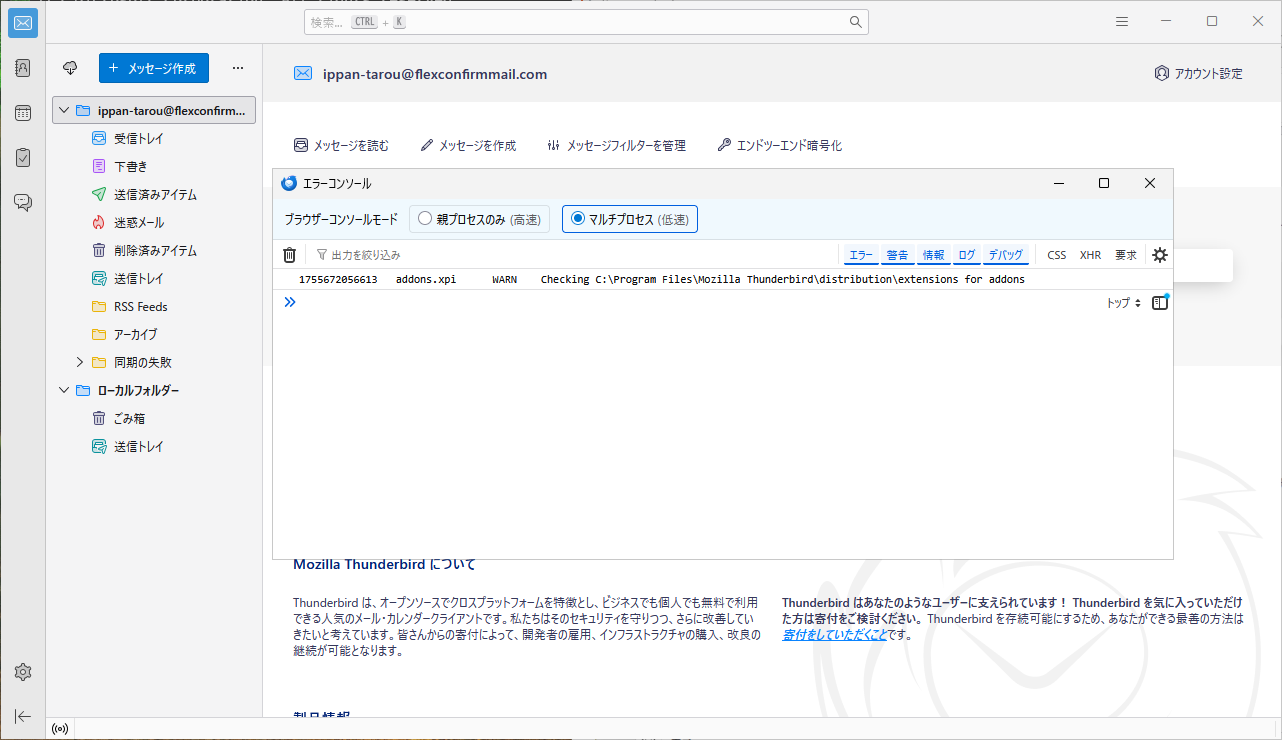Toggle the split console editor pane icon
Viewport: 1282px width, 740px height.
point(1160,301)
